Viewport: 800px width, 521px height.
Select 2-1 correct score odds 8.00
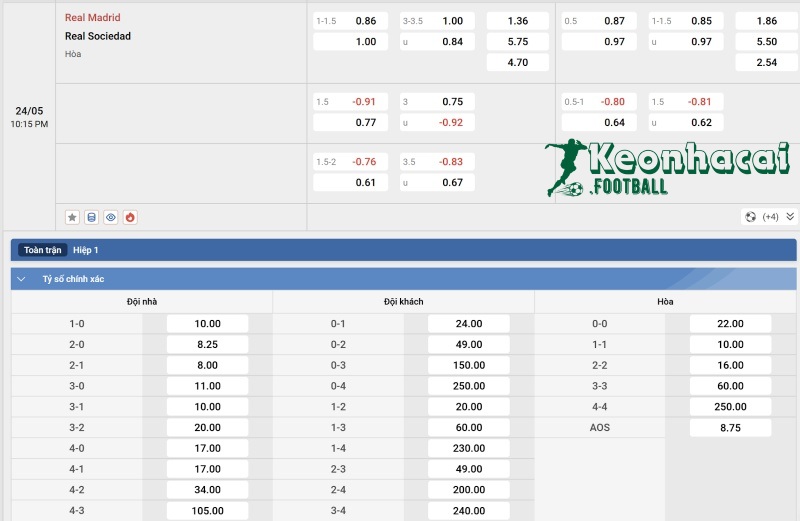(x=207, y=365)
